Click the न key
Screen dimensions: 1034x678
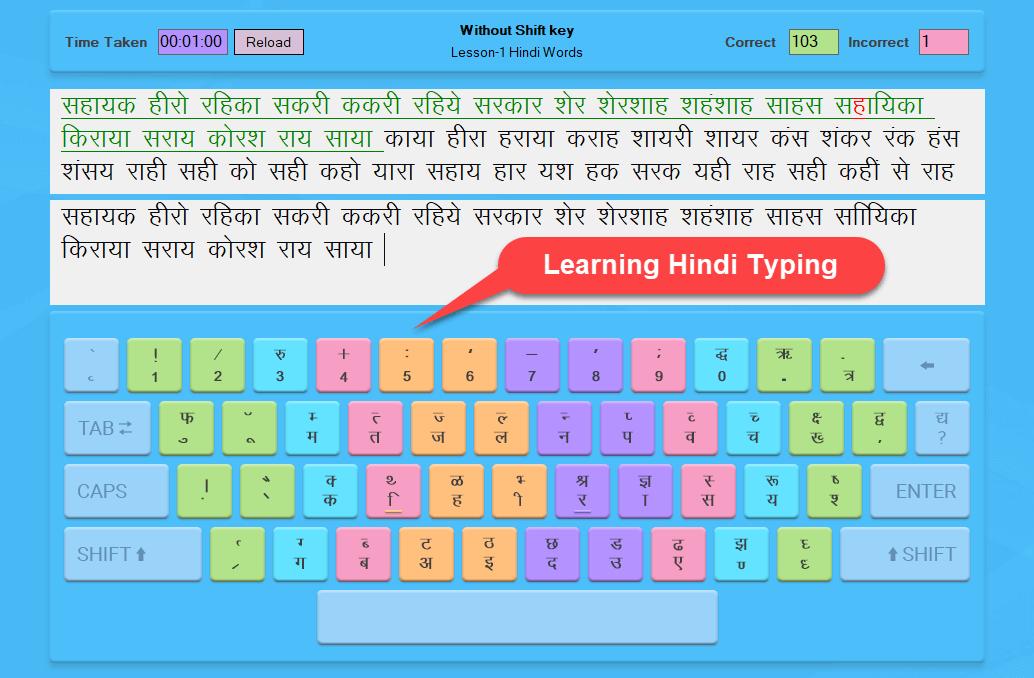point(564,428)
